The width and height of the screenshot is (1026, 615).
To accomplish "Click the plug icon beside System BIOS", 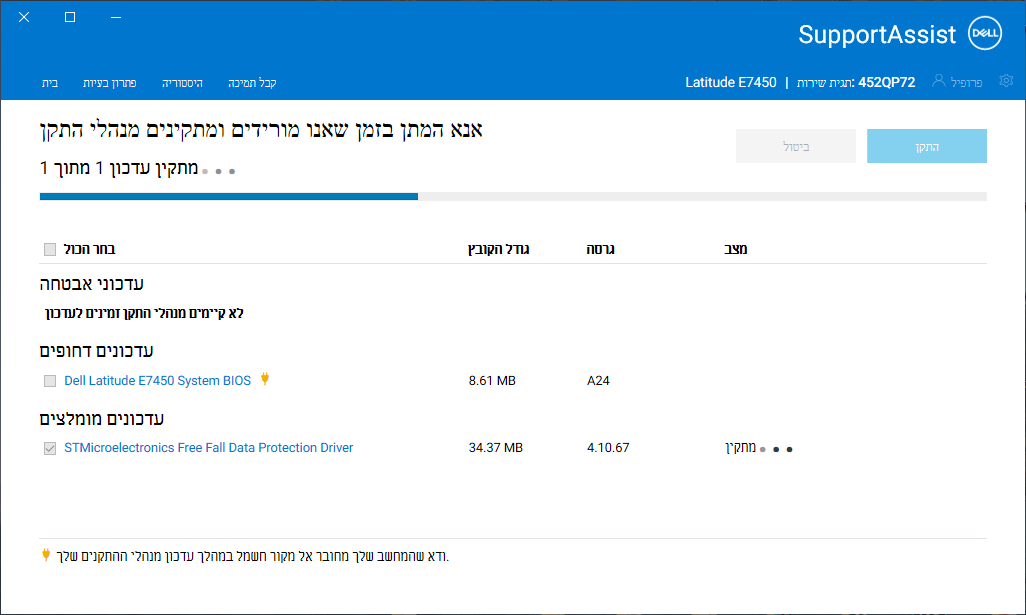I will 265,379.
